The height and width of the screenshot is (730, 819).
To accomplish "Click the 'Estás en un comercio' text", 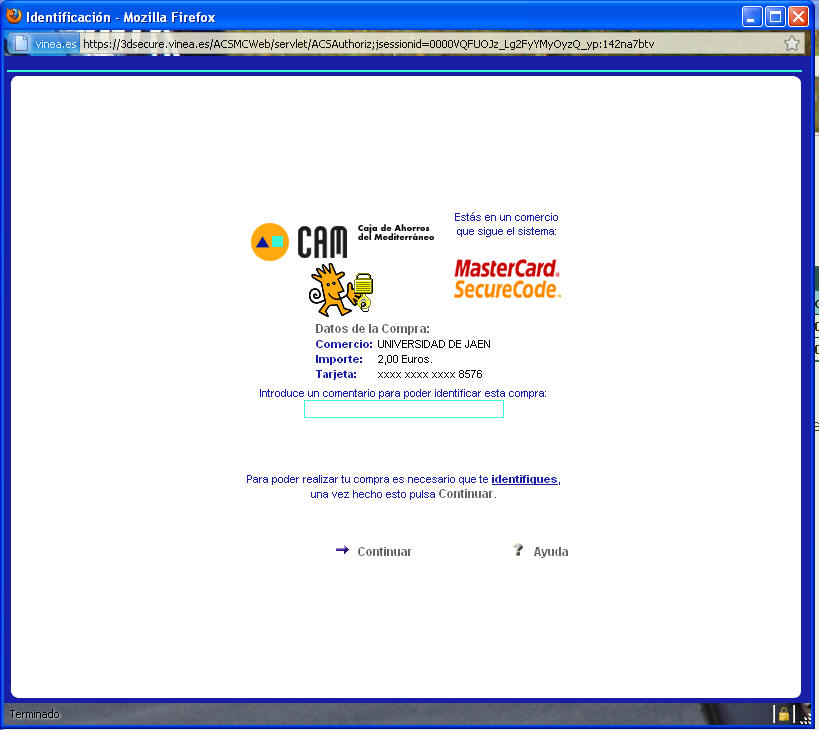I will [x=506, y=217].
